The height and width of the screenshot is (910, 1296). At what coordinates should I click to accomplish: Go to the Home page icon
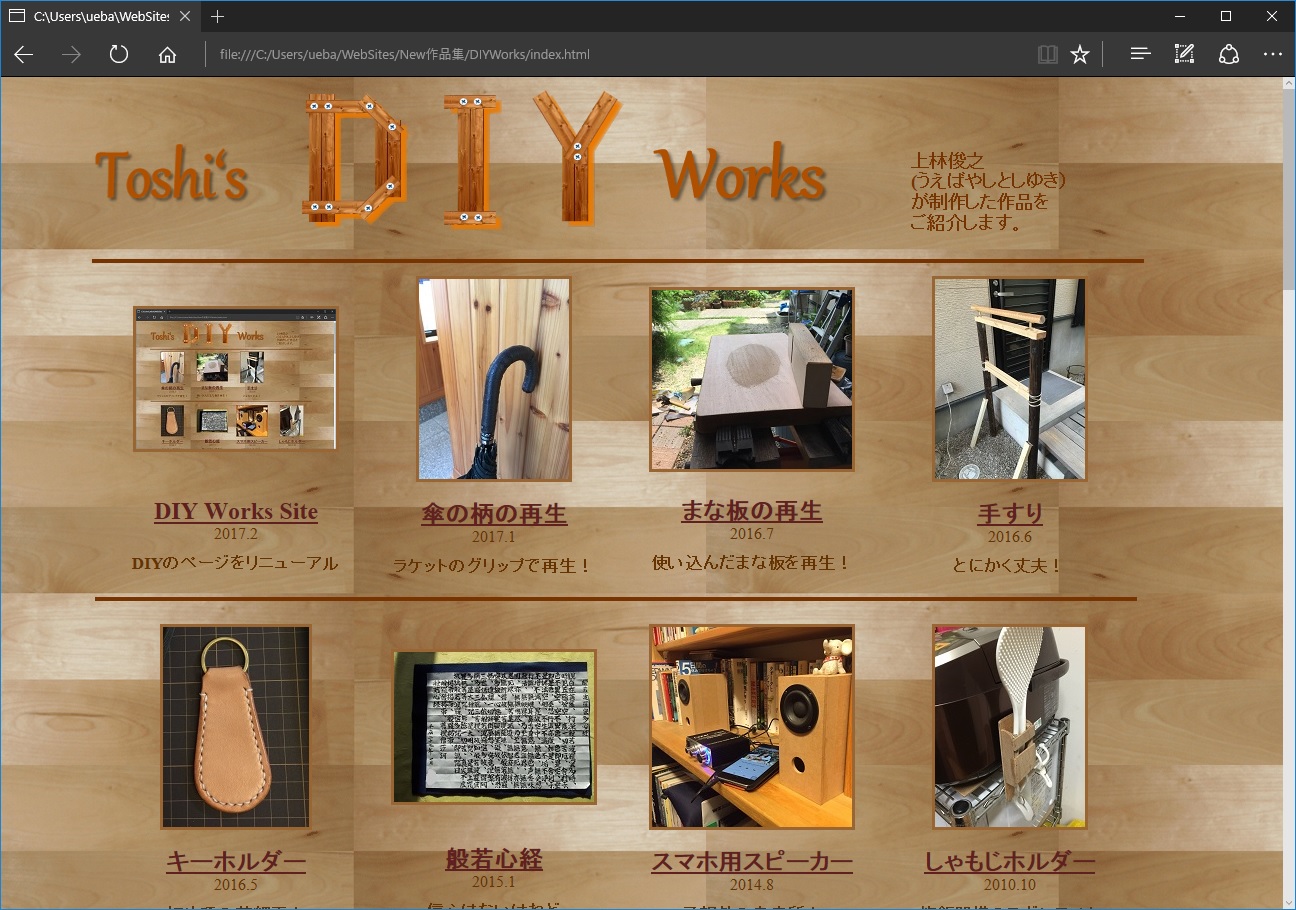click(x=167, y=54)
